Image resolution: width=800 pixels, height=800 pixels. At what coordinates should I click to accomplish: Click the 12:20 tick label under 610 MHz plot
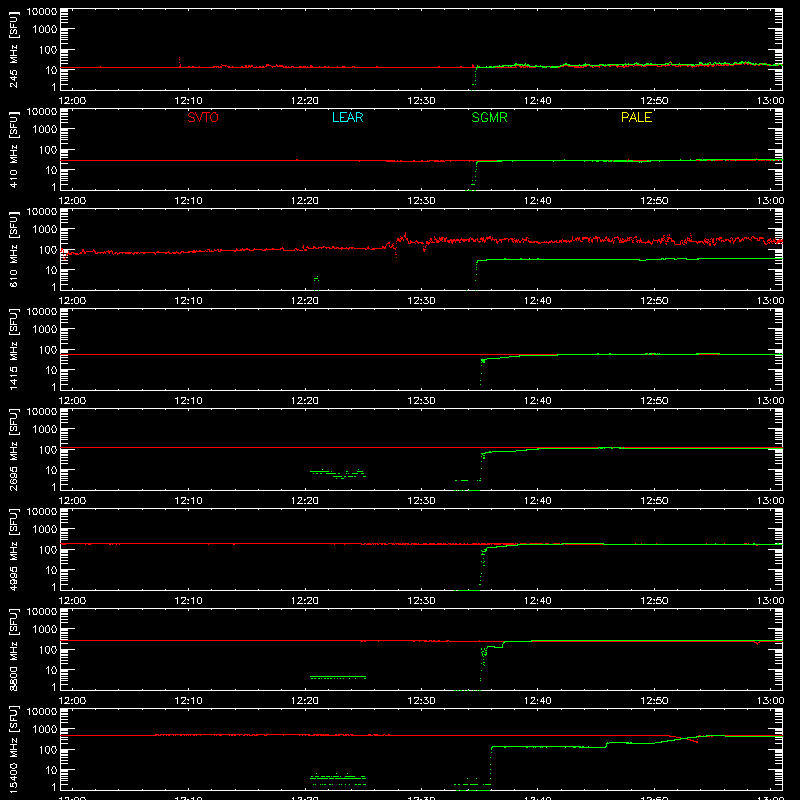click(x=305, y=301)
